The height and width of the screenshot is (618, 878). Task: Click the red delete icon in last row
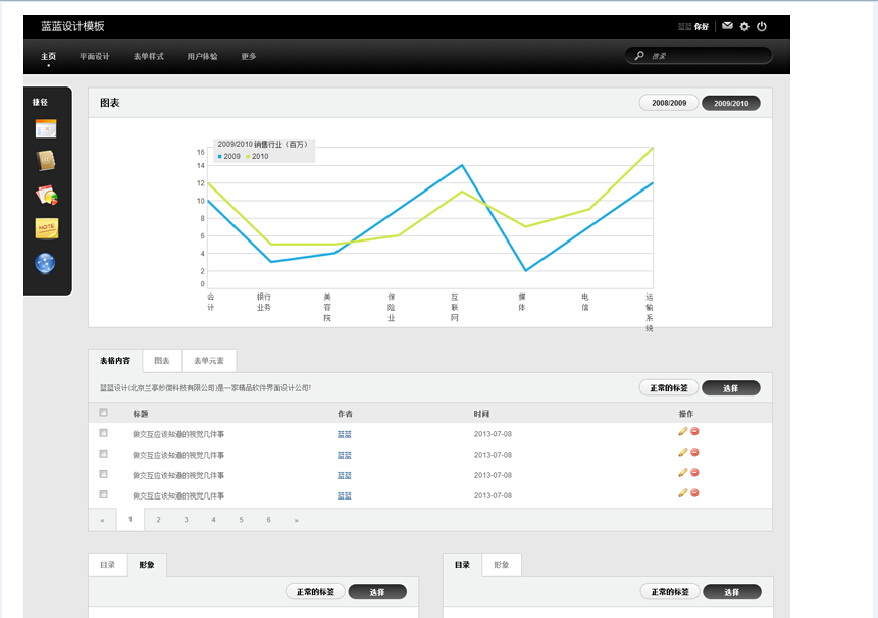coord(694,493)
